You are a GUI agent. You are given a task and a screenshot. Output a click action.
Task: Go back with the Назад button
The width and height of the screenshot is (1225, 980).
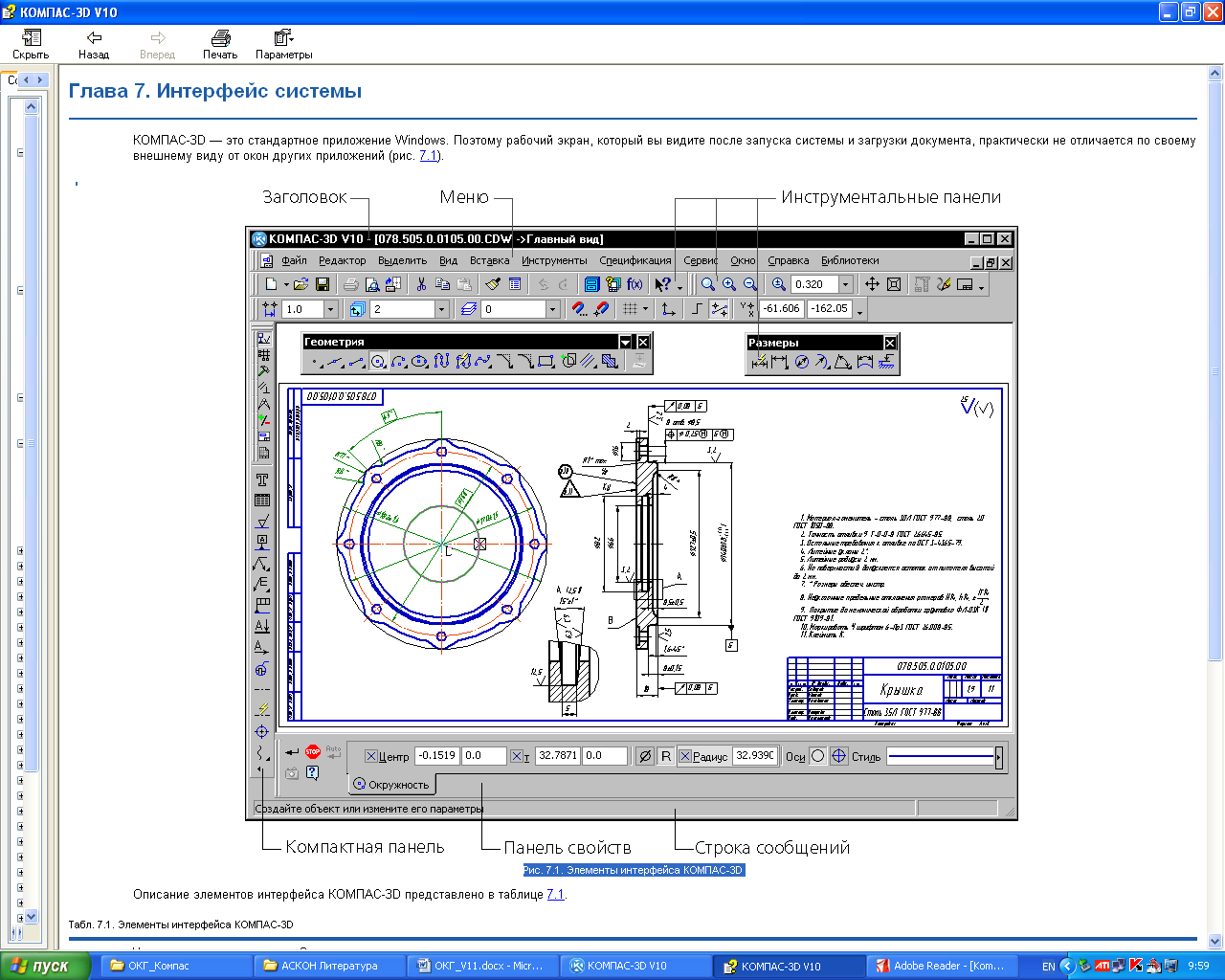click(x=94, y=44)
